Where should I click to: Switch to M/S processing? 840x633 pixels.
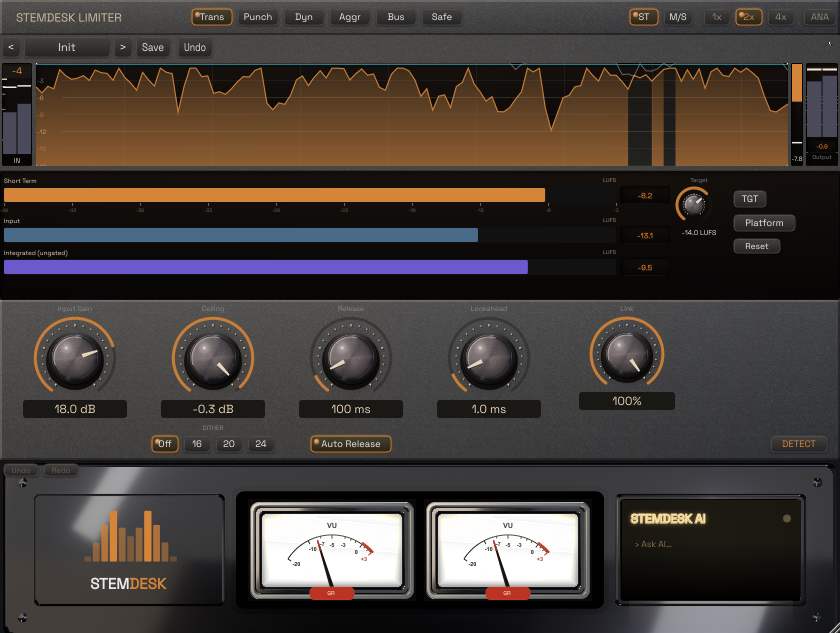coord(678,17)
